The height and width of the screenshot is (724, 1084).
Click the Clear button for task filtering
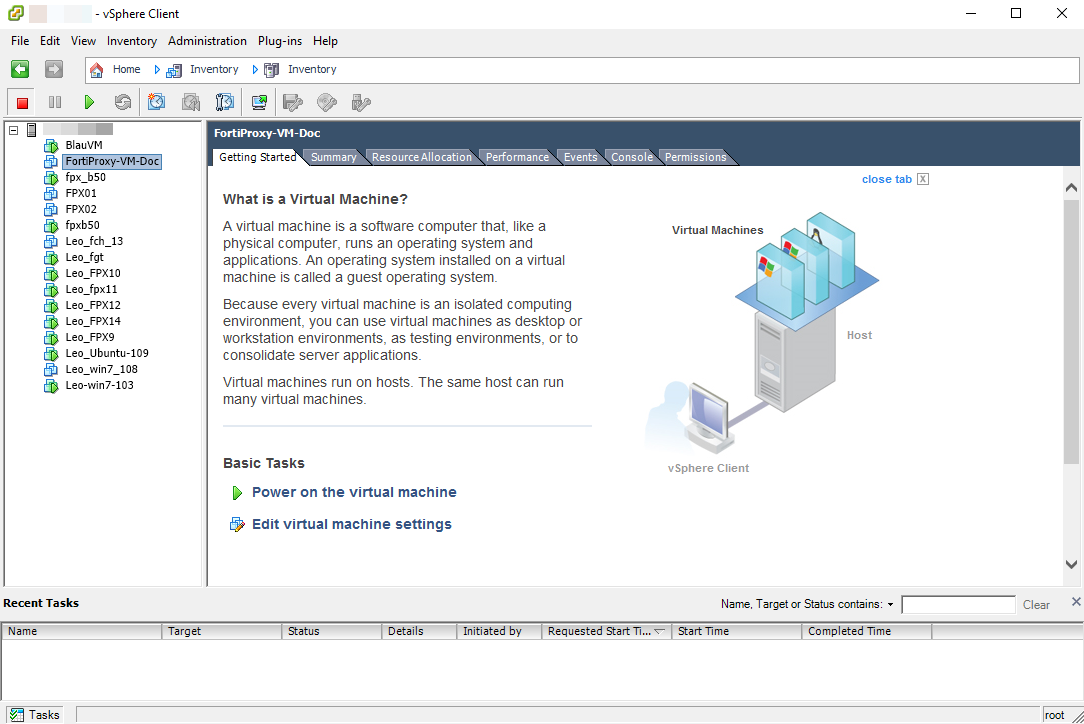pos(1036,604)
